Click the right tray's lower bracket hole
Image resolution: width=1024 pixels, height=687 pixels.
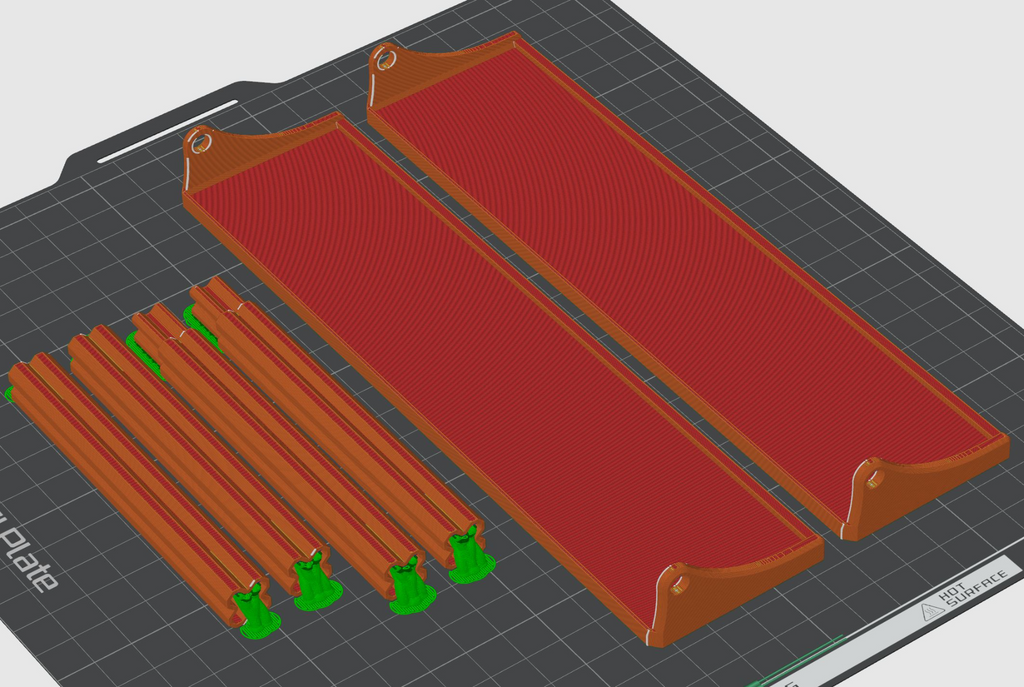point(872,481)
